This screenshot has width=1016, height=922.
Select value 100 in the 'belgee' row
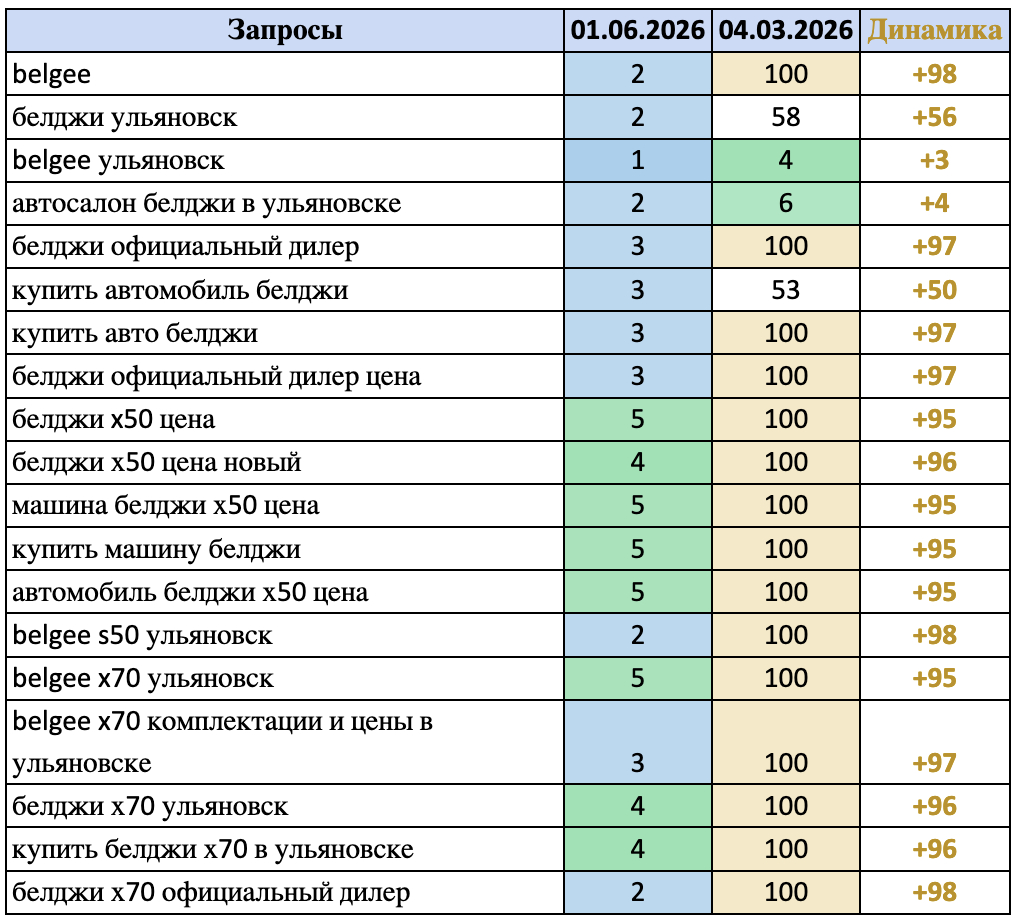pyautogui.click(x=785, y=74)
